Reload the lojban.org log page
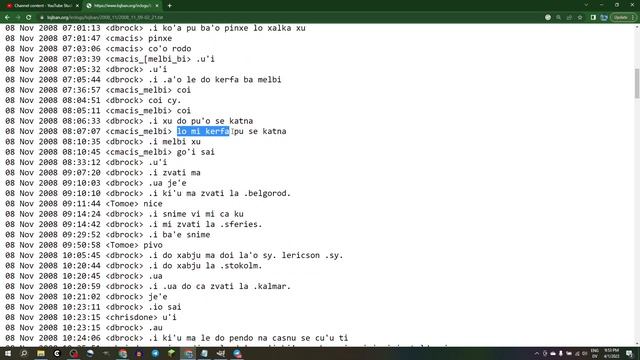640x360 pixels. point(29,18)
